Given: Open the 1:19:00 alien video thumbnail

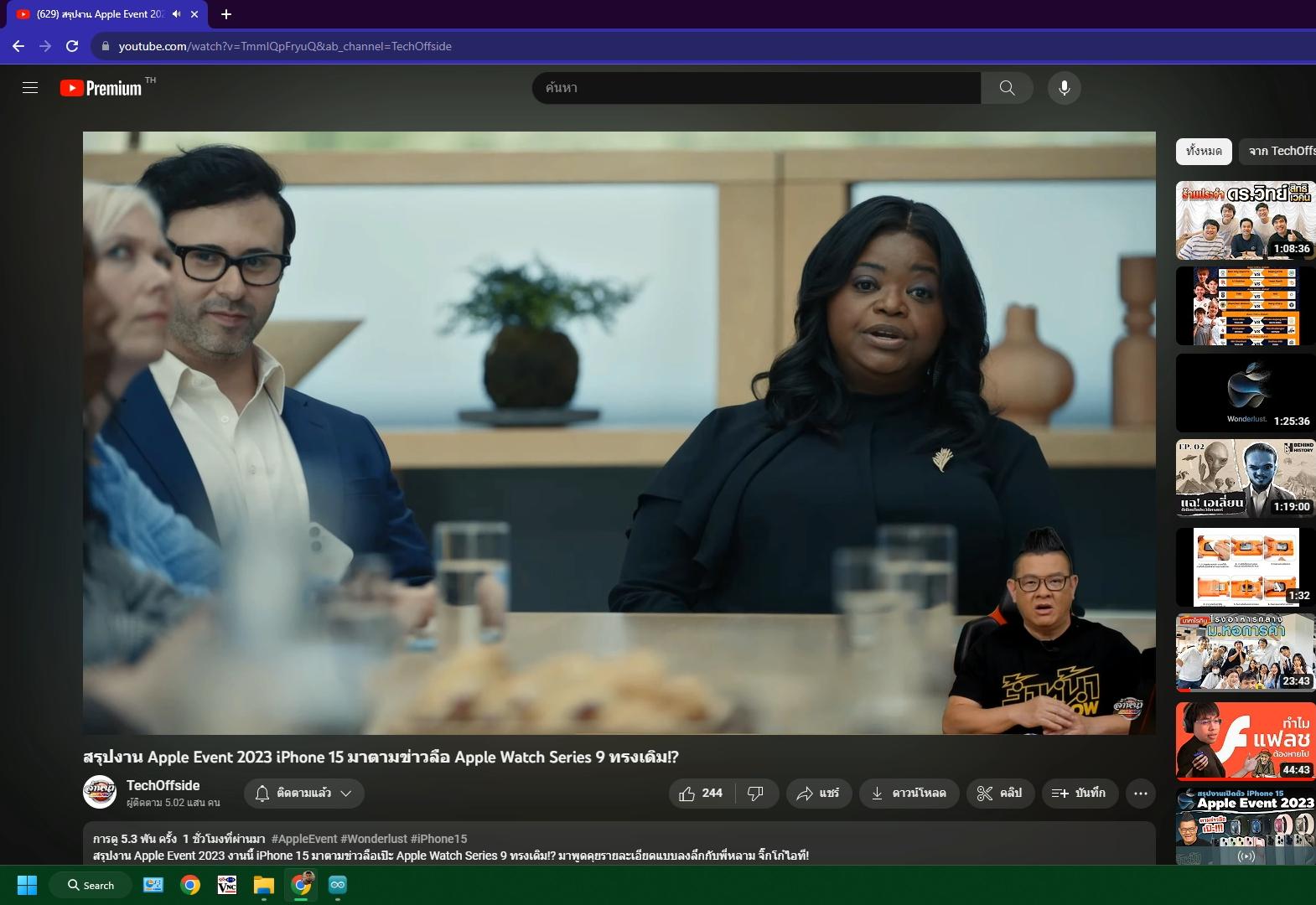Looking at the screenshot, I should tap(1246, 478).
